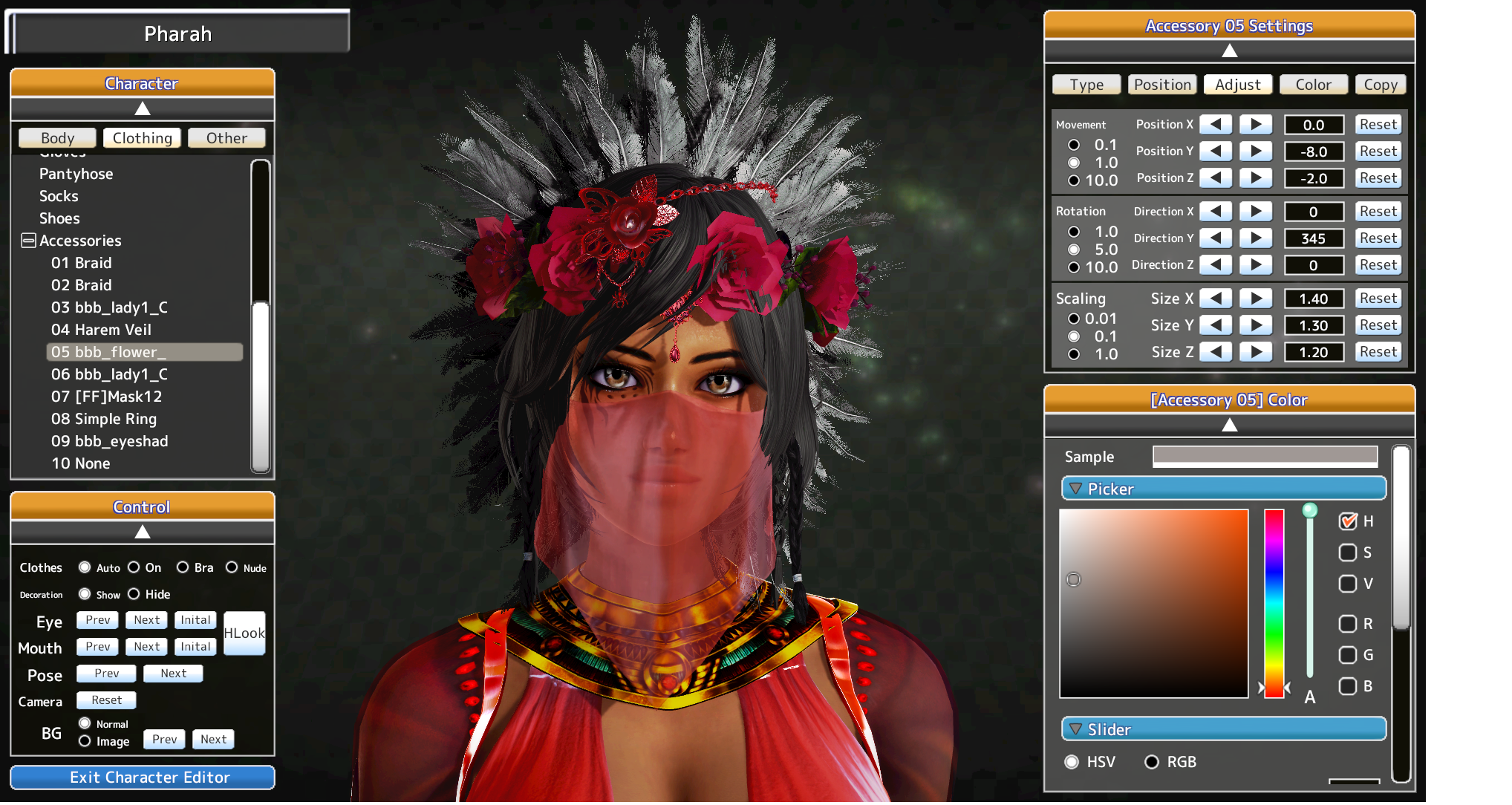Adjust the alpha slider handle
The image size is (1512, 805).
tap(1310, 510)
